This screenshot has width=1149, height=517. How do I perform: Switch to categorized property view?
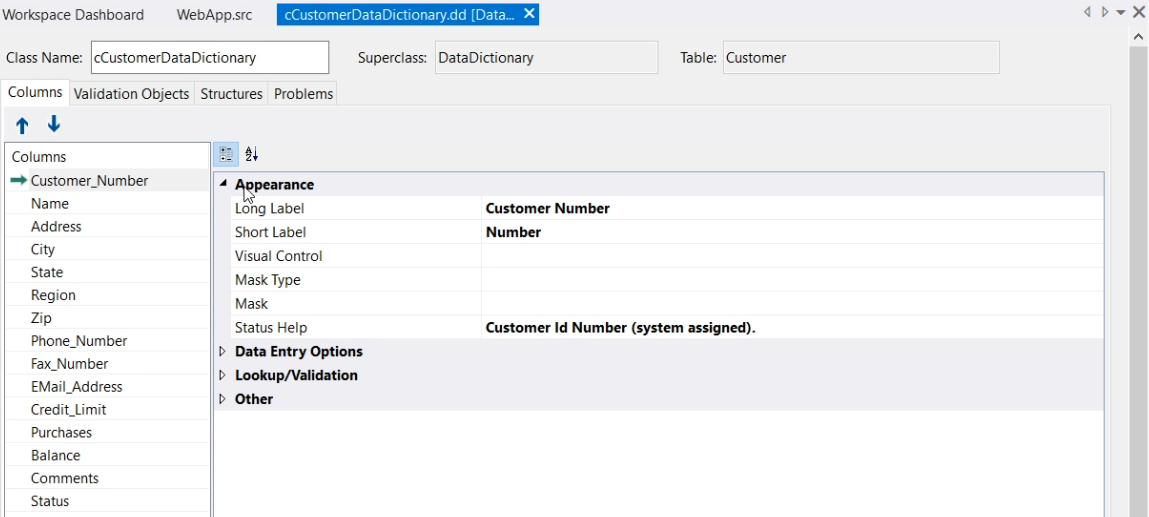tap(226, 154)
